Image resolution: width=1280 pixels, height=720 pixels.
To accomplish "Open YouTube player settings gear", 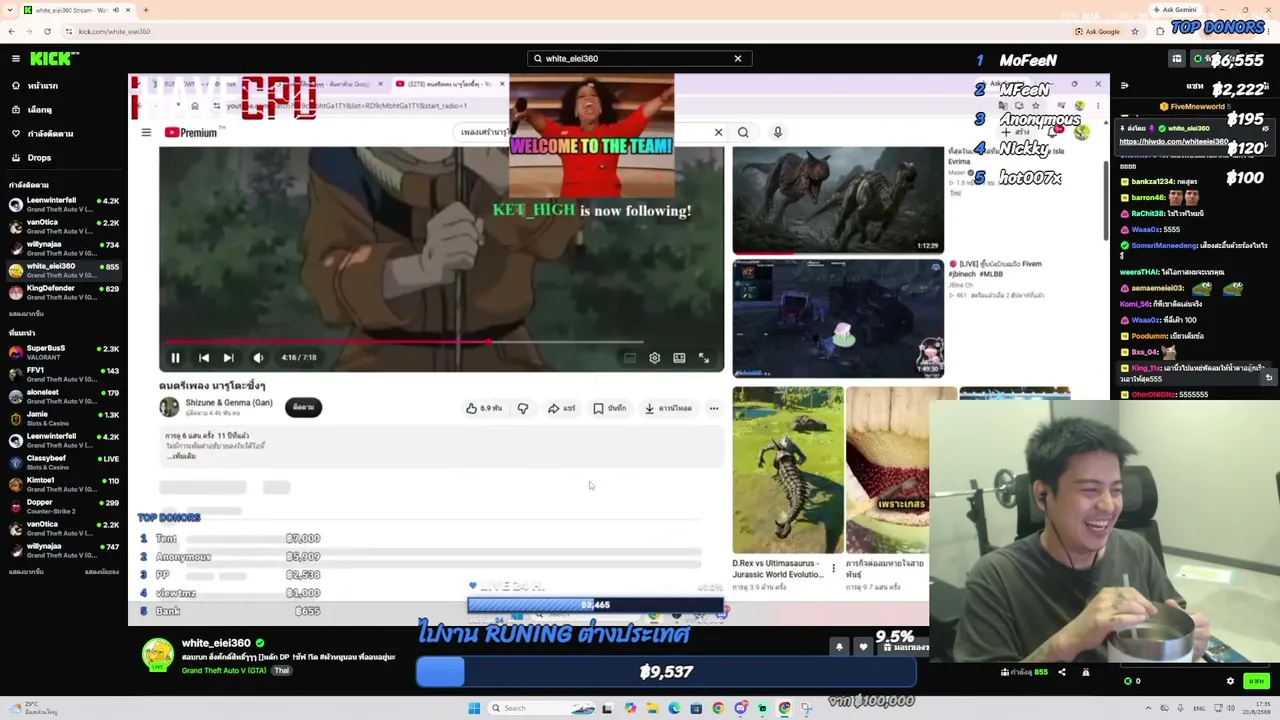I will (654, 358).
